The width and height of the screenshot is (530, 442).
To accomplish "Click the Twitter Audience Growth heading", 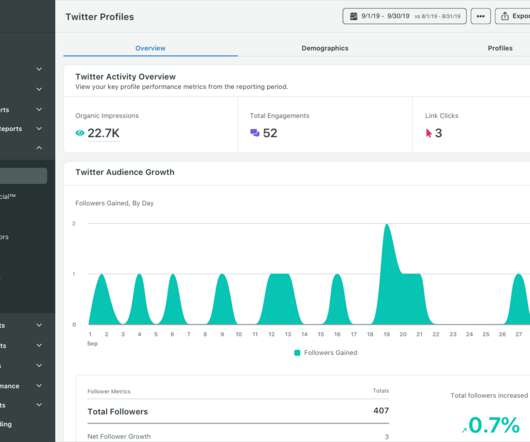I will [x=125, y=172].
